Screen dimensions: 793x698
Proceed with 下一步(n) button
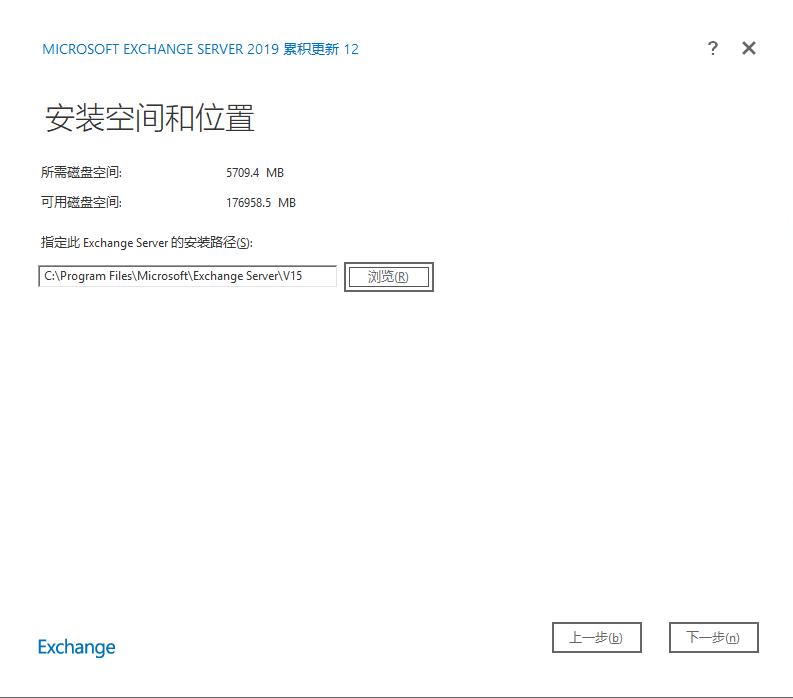[714, 637]
